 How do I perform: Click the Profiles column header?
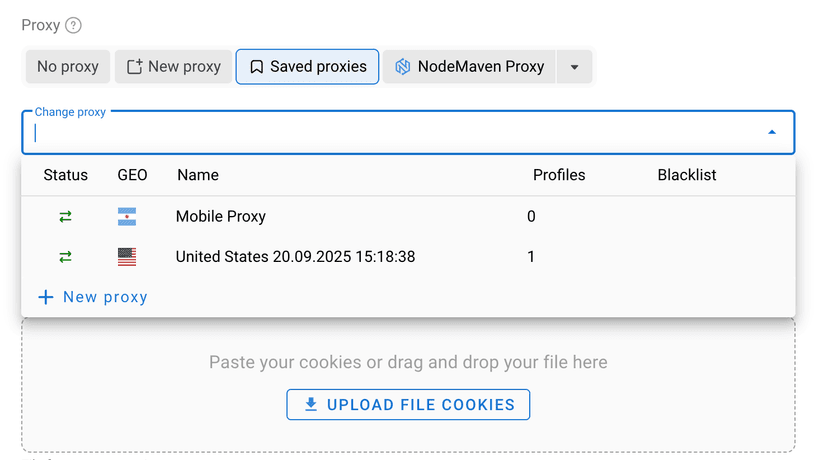[559, 175]
